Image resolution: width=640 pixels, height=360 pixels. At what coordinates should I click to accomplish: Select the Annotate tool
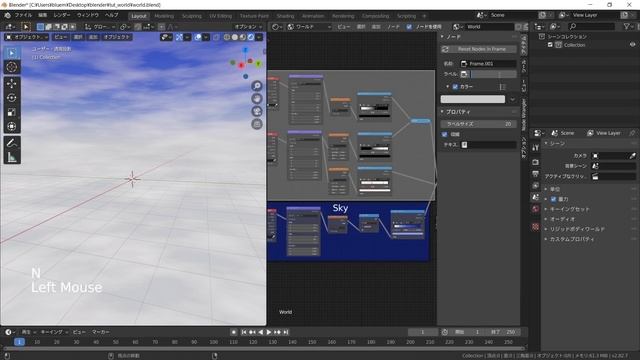(x=11, y=143)
